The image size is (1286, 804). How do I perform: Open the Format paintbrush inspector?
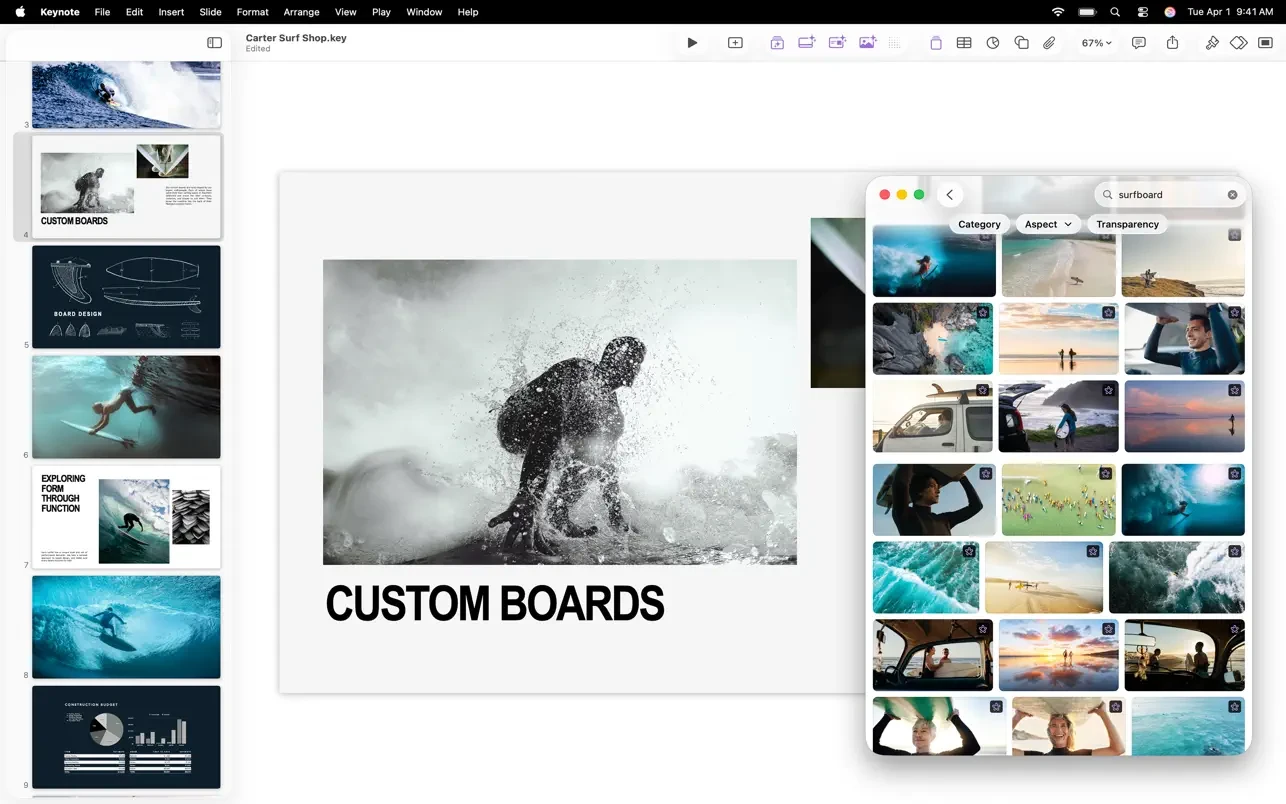point(1212,43)
